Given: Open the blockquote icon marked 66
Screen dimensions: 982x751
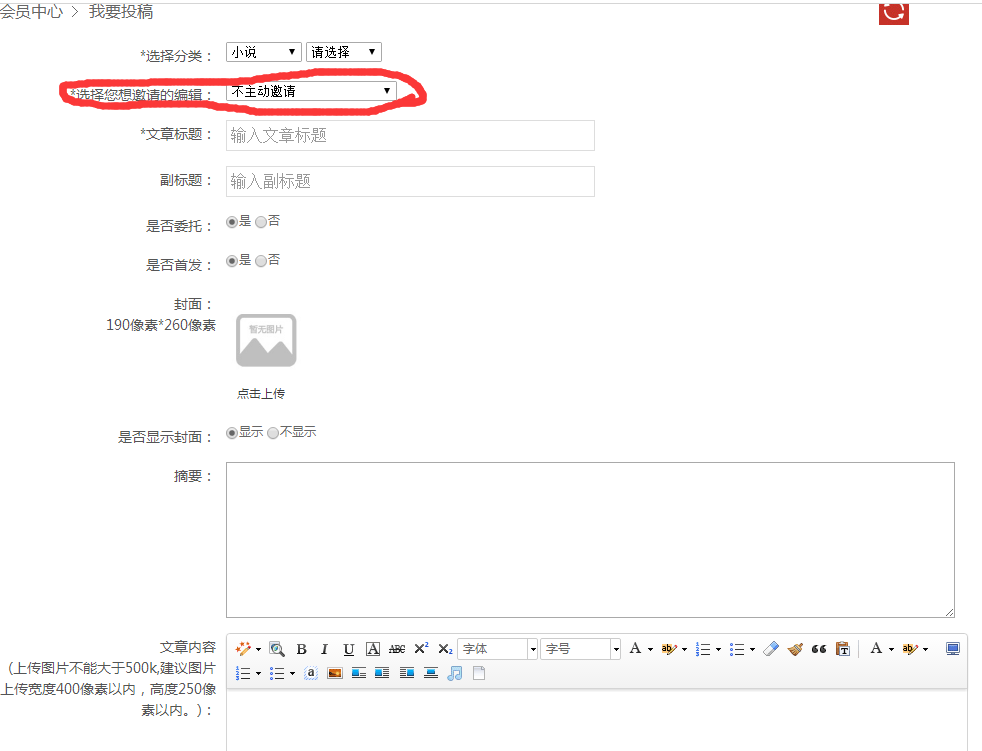Looking at the screenshot, I should 818,648.
